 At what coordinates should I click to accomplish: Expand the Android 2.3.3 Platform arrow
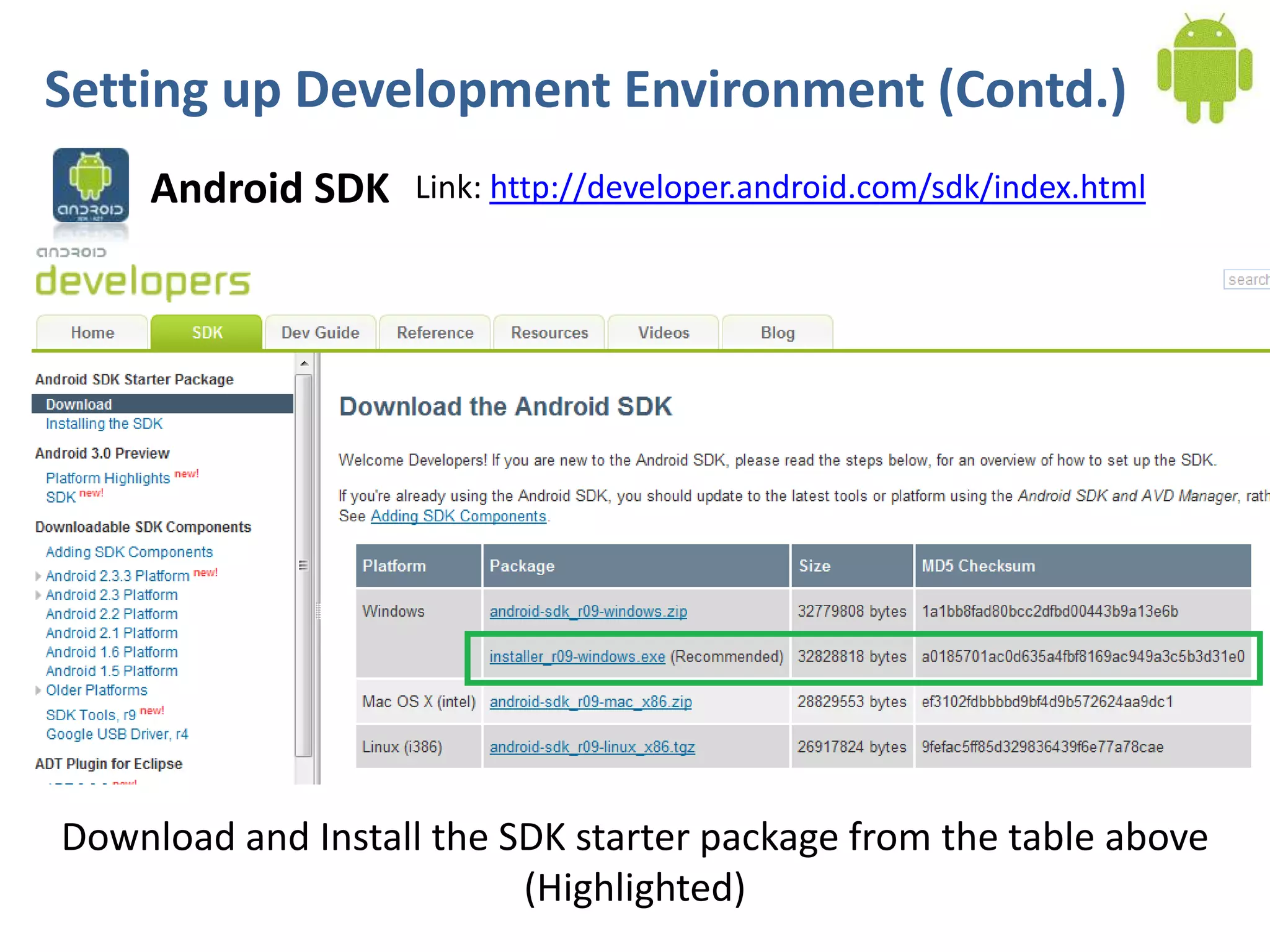pos(38,576)
